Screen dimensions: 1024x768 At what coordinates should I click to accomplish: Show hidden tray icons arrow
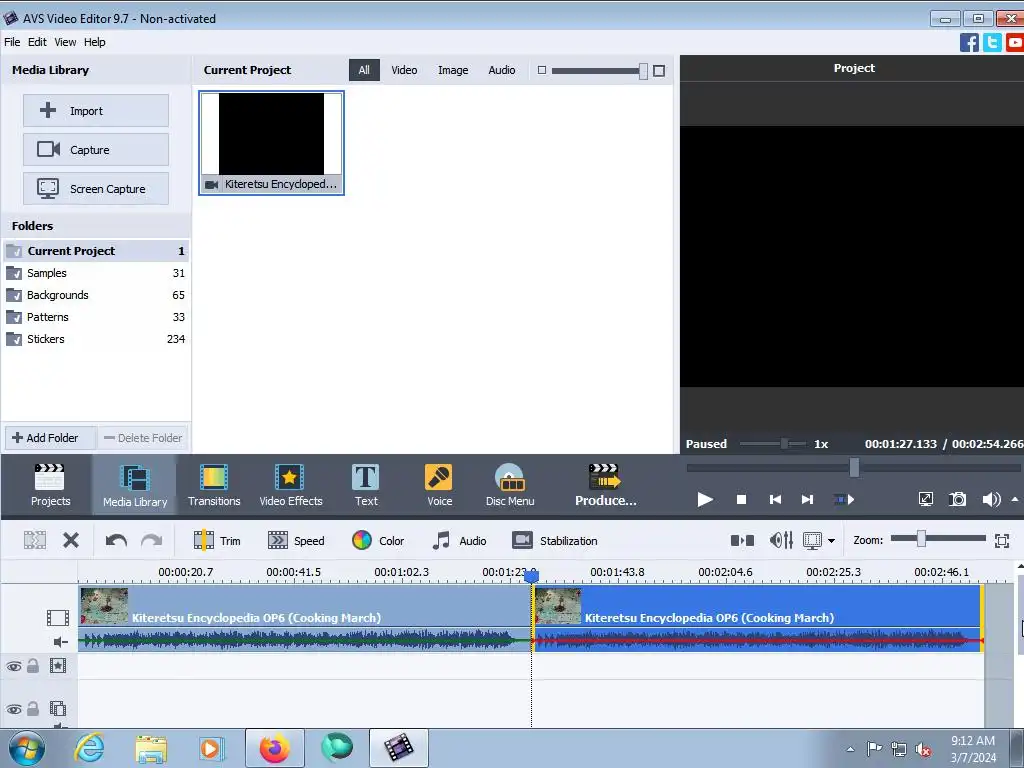850,749
